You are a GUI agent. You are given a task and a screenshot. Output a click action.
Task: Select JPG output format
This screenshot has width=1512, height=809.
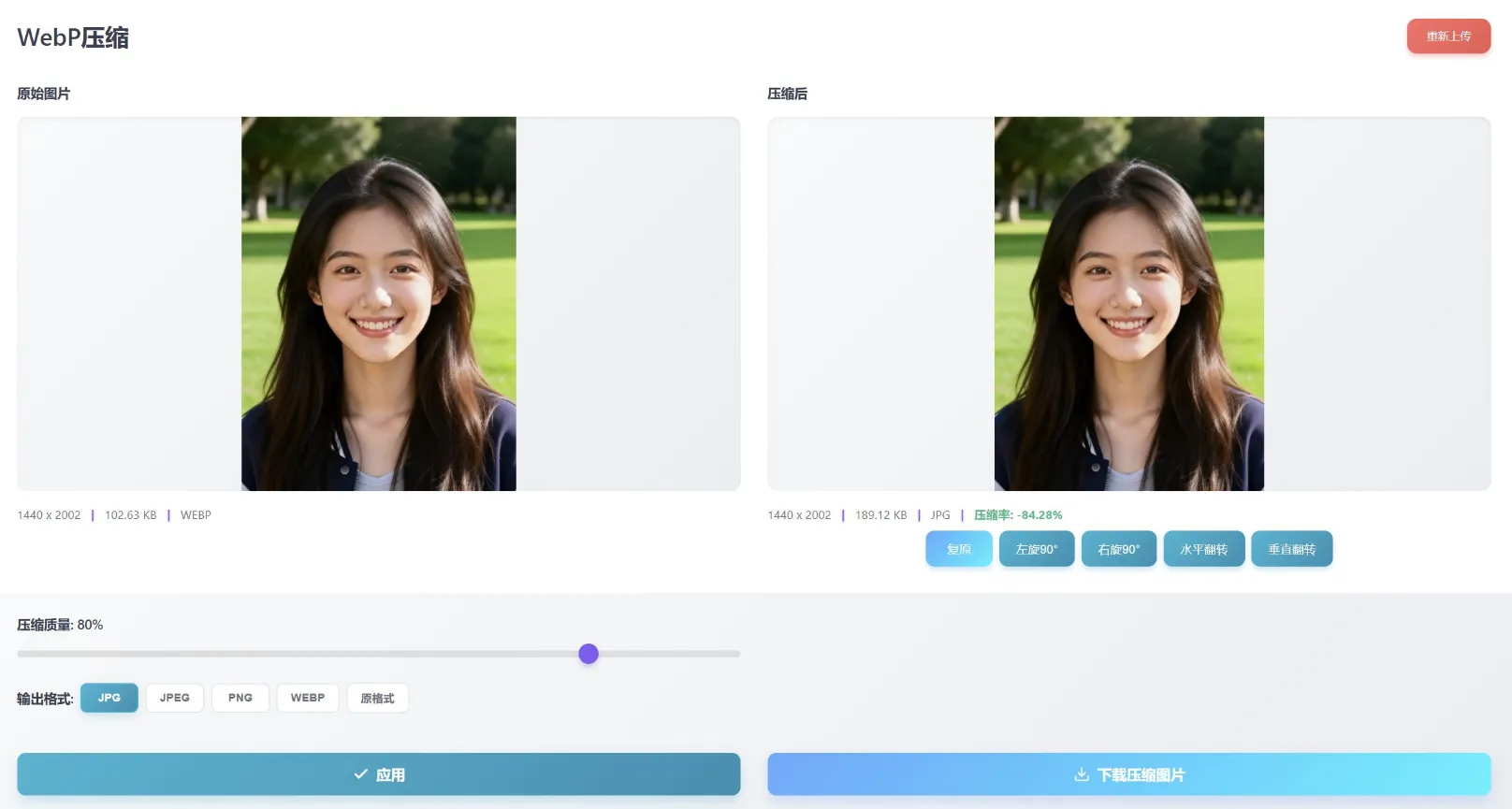tap(109, 698)
